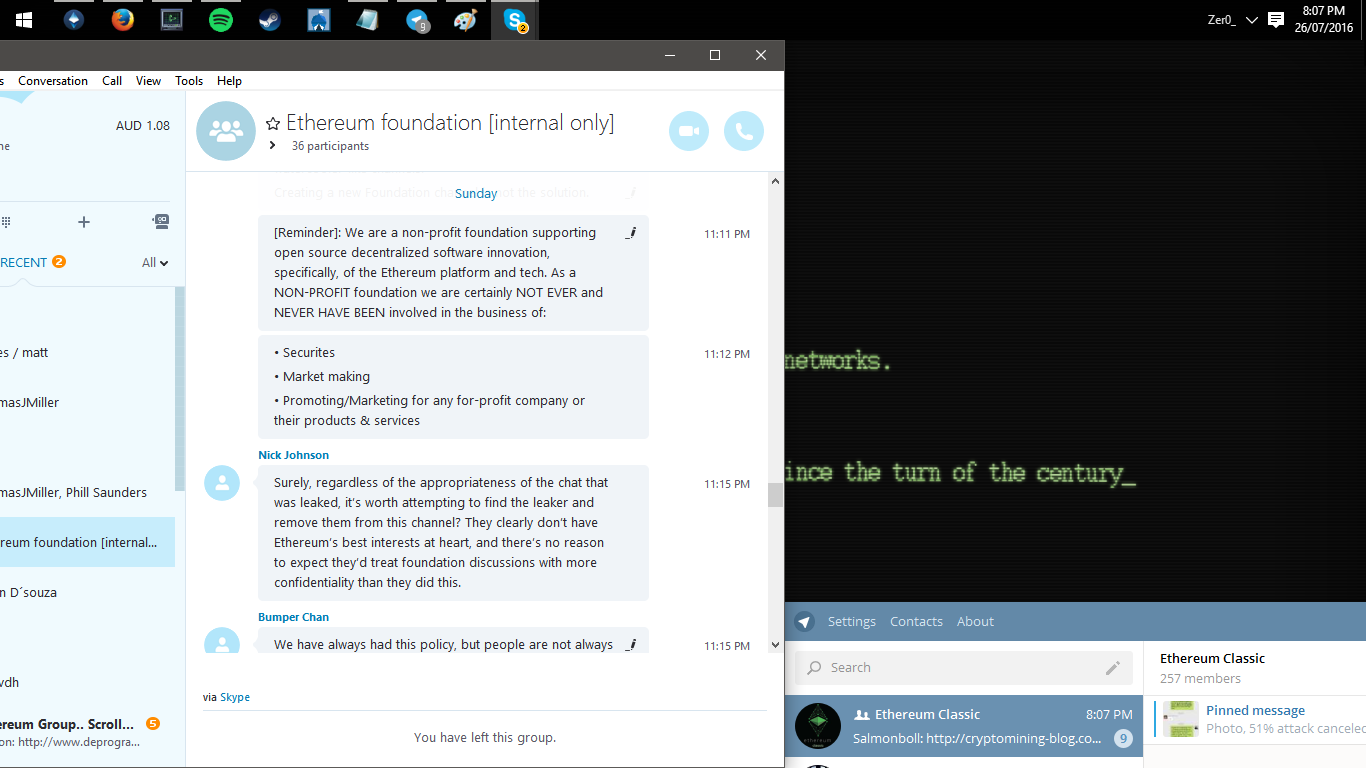Viewport: 1366px width, 768px height.
Task: Open the Conversation menu
Action: [53, 81]
